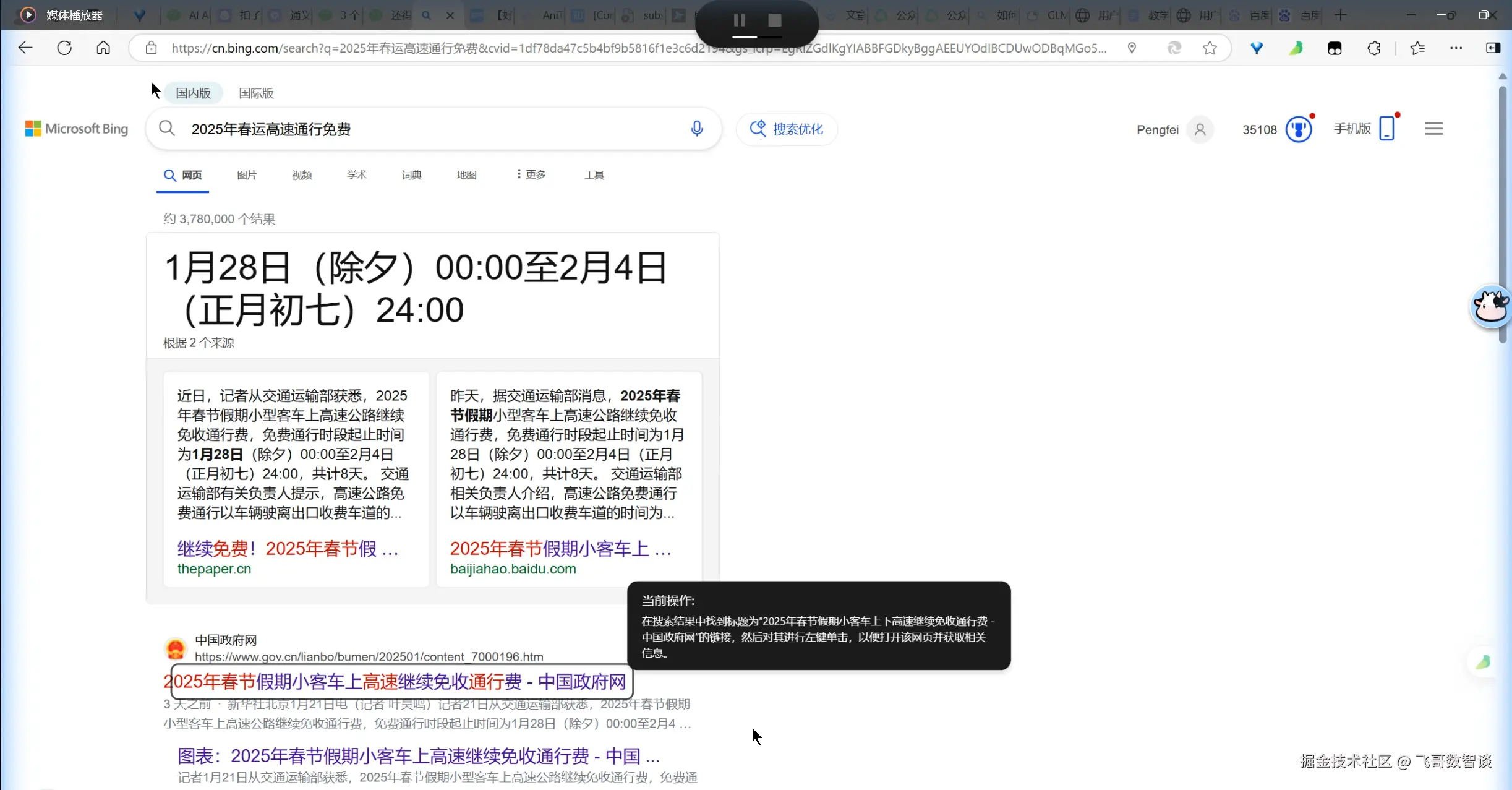
Task: Open the Bing hamburger menu
Action: [x=1433, y=128]
